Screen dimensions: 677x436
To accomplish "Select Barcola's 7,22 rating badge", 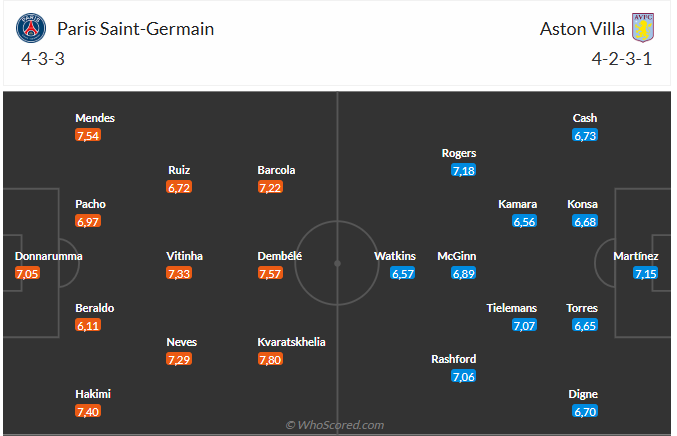I will (271, 187).
